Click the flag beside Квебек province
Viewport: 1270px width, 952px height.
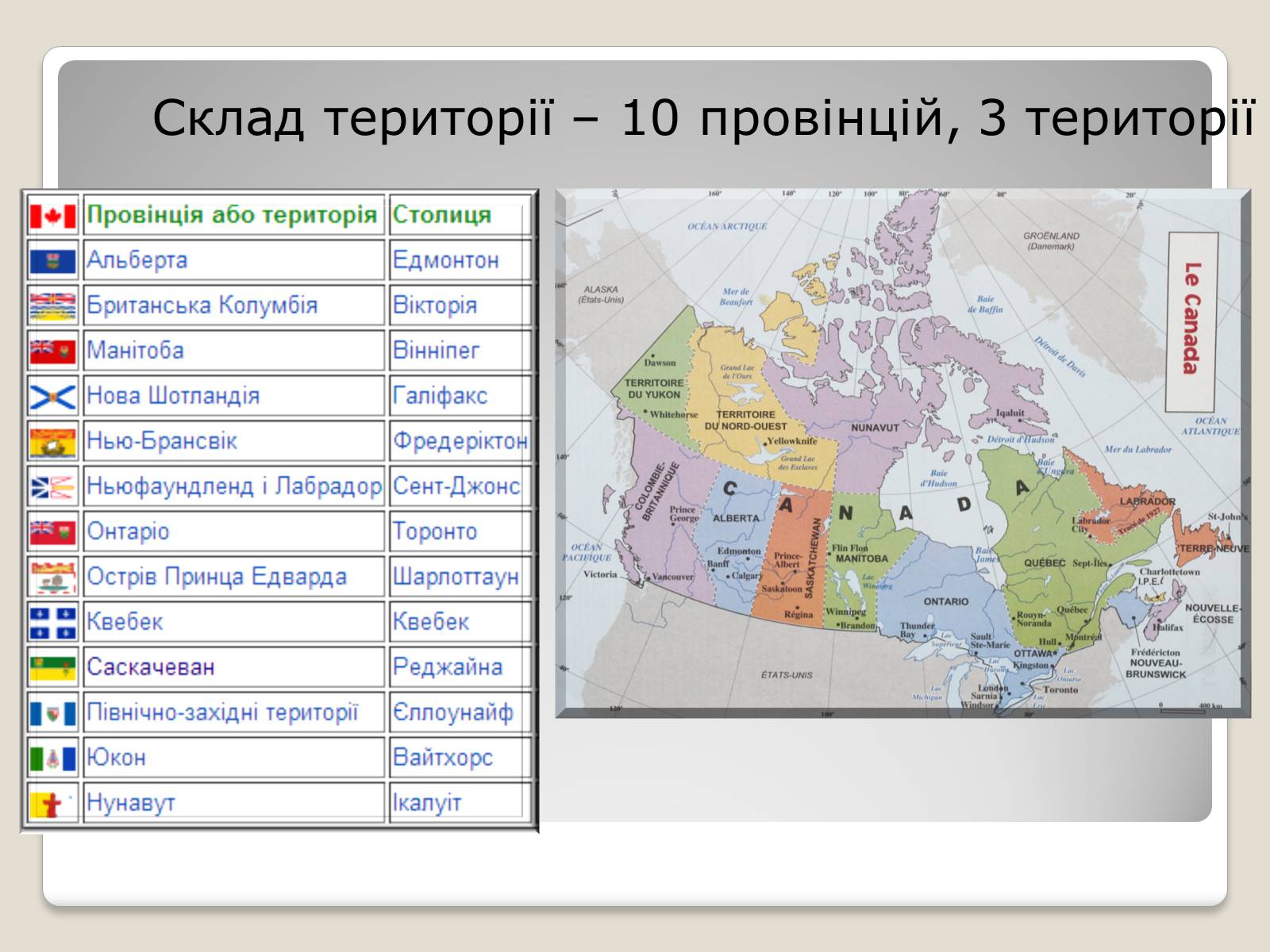52,623
